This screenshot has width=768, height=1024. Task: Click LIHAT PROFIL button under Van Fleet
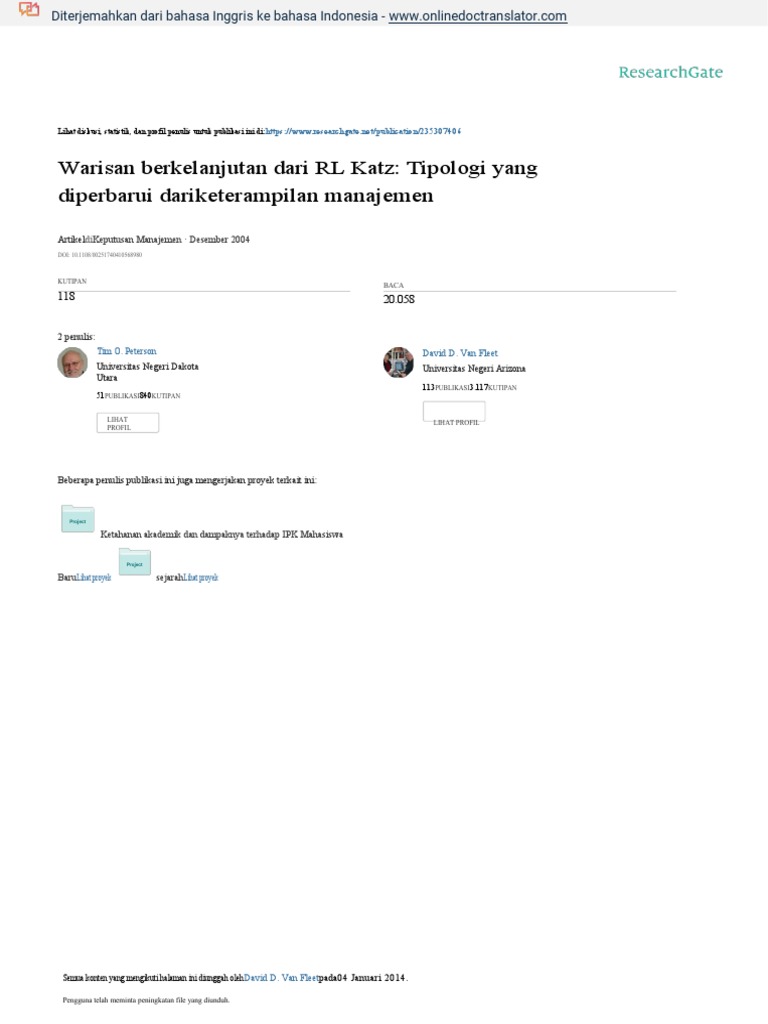tap(454, 413)
